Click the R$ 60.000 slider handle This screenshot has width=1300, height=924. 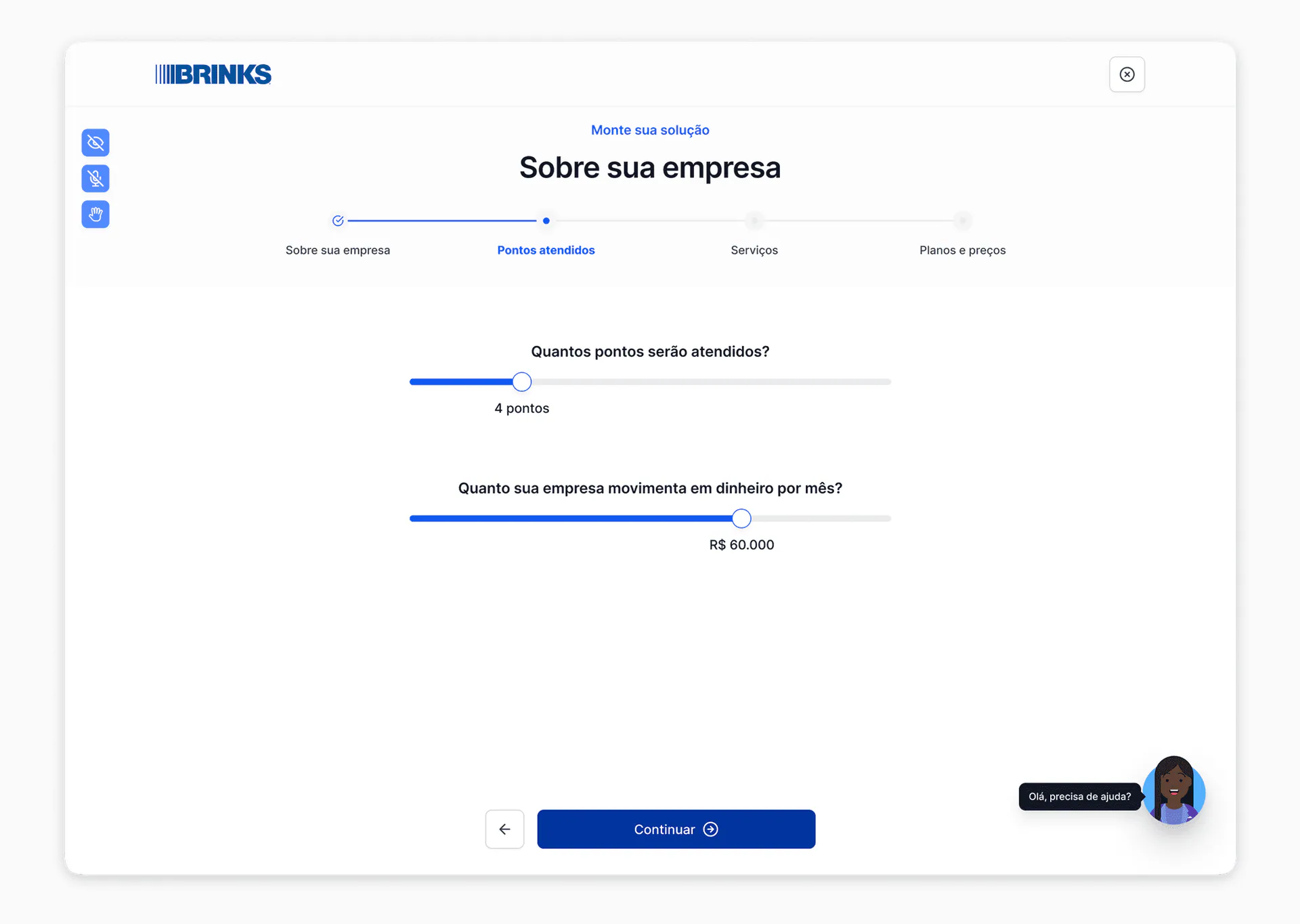pos(741,519)
